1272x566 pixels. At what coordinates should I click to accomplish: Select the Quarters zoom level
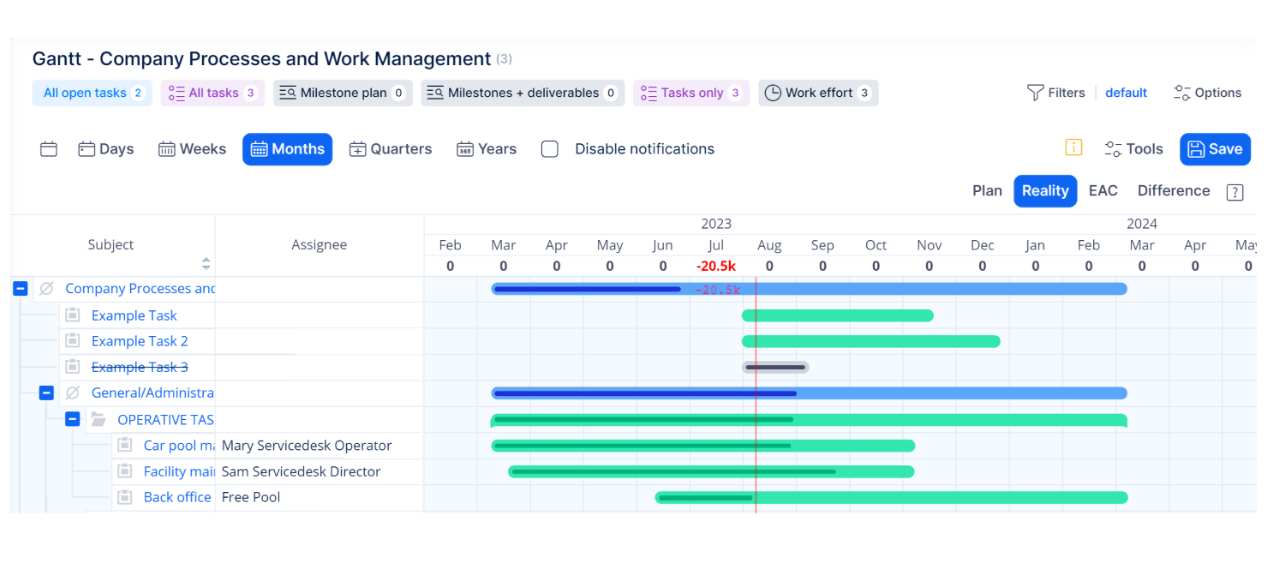click(390, 149)
